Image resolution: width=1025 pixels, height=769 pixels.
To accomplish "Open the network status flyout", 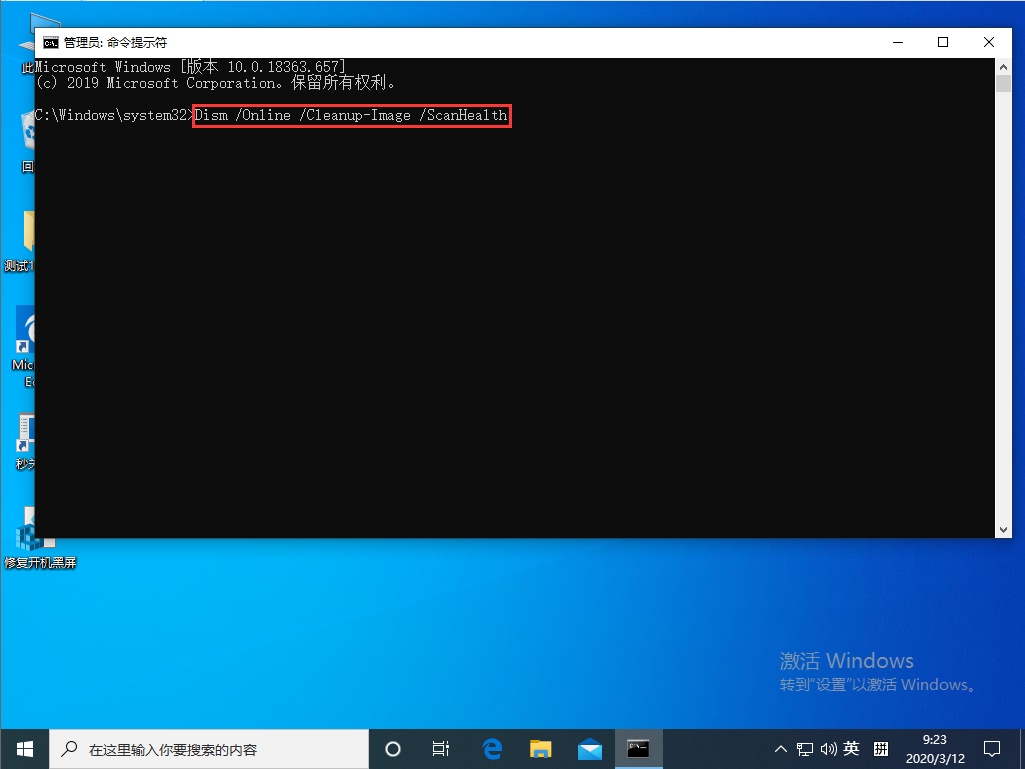I will tap(803, 748).
